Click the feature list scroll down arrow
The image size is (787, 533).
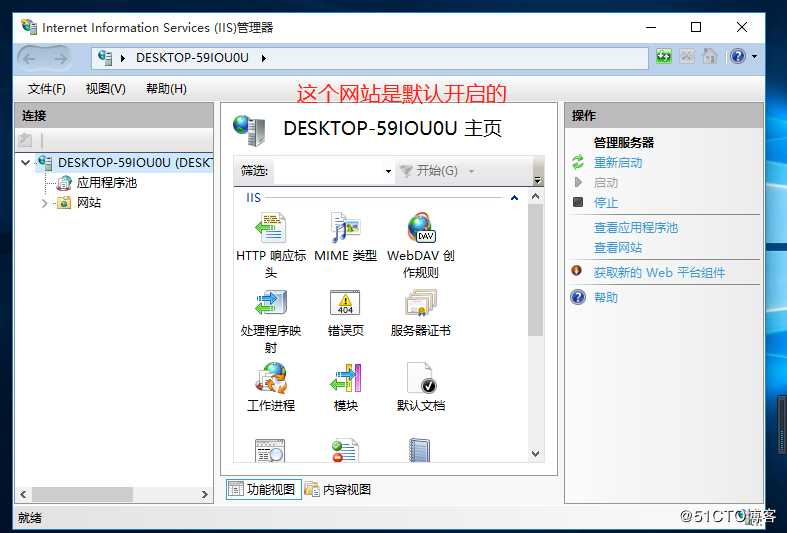[x=536, y=454]
